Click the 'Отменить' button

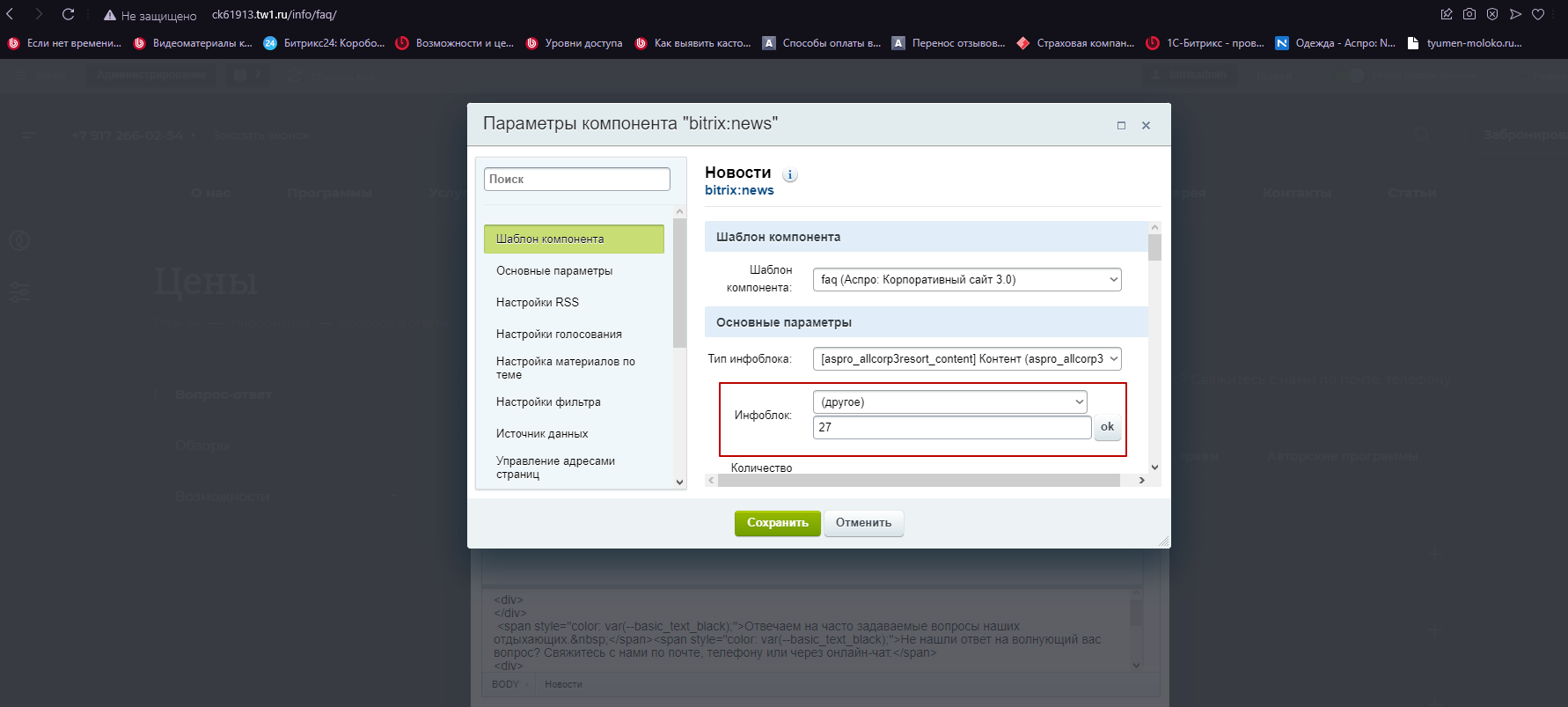863,523
